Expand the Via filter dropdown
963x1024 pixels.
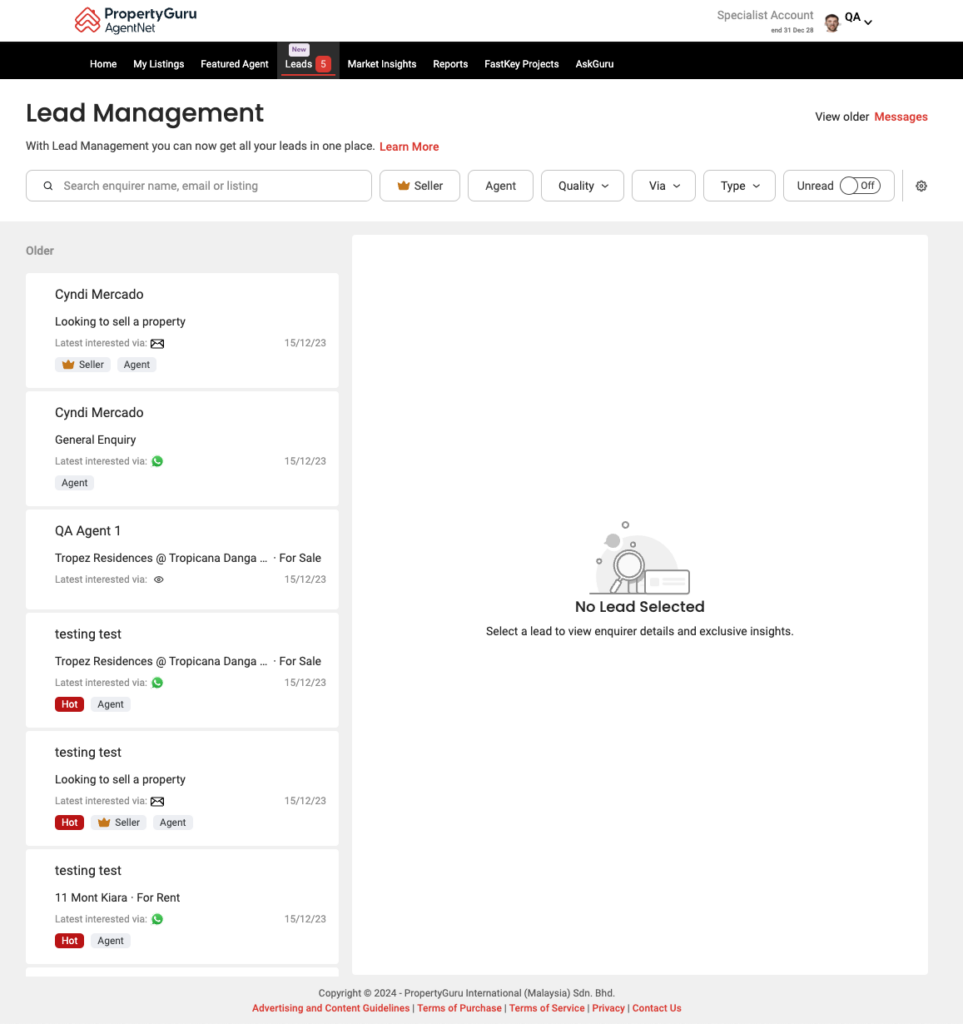663,185
